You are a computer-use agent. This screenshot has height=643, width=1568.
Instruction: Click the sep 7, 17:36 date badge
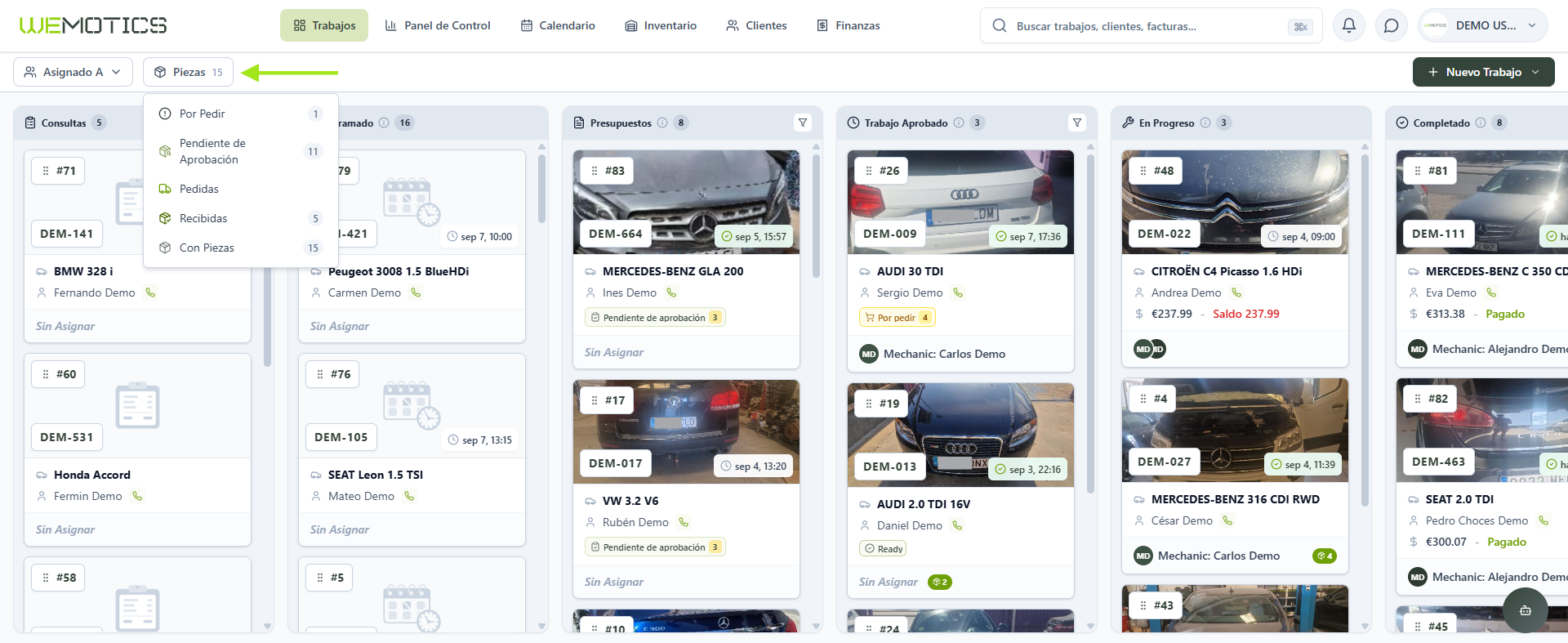(1028, 237)
